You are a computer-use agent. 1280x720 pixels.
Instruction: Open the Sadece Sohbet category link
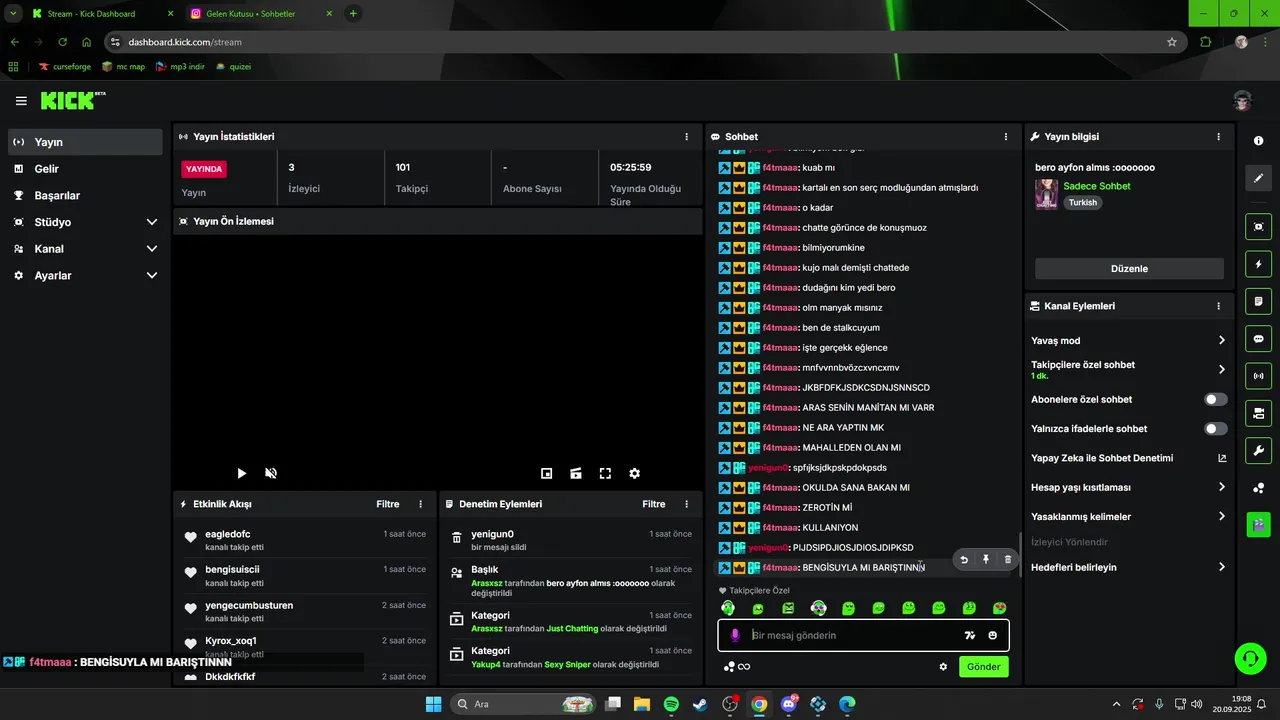click(1097, 186)
